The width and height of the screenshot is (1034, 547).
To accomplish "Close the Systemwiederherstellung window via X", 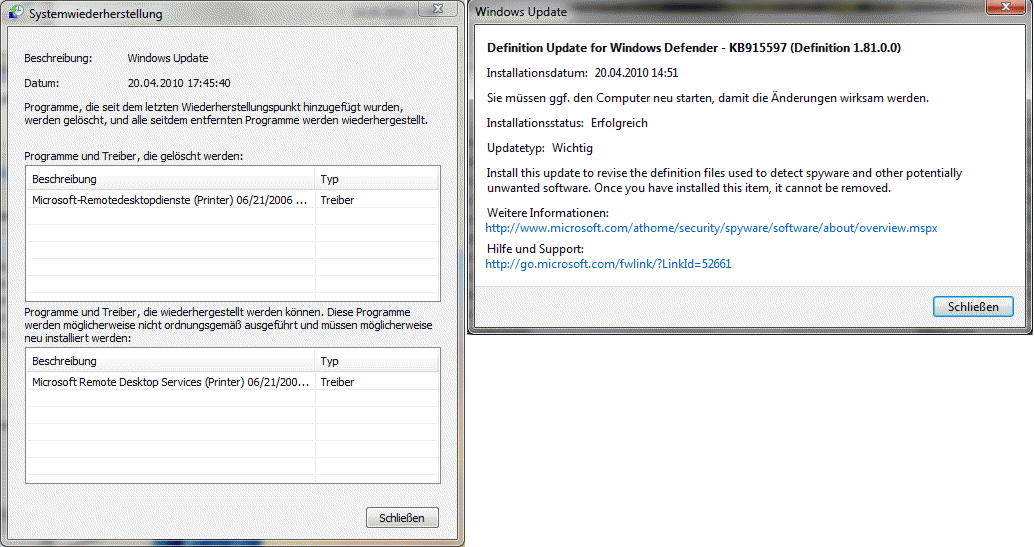I will [x=438, y=9].
